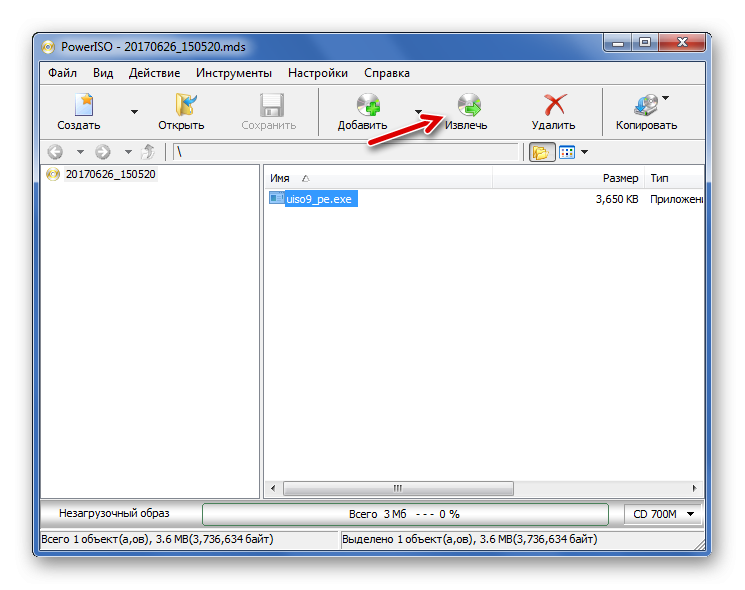Select the 20170626_150520 tree node
Screen dimensions: 745x590
[109, 174]
